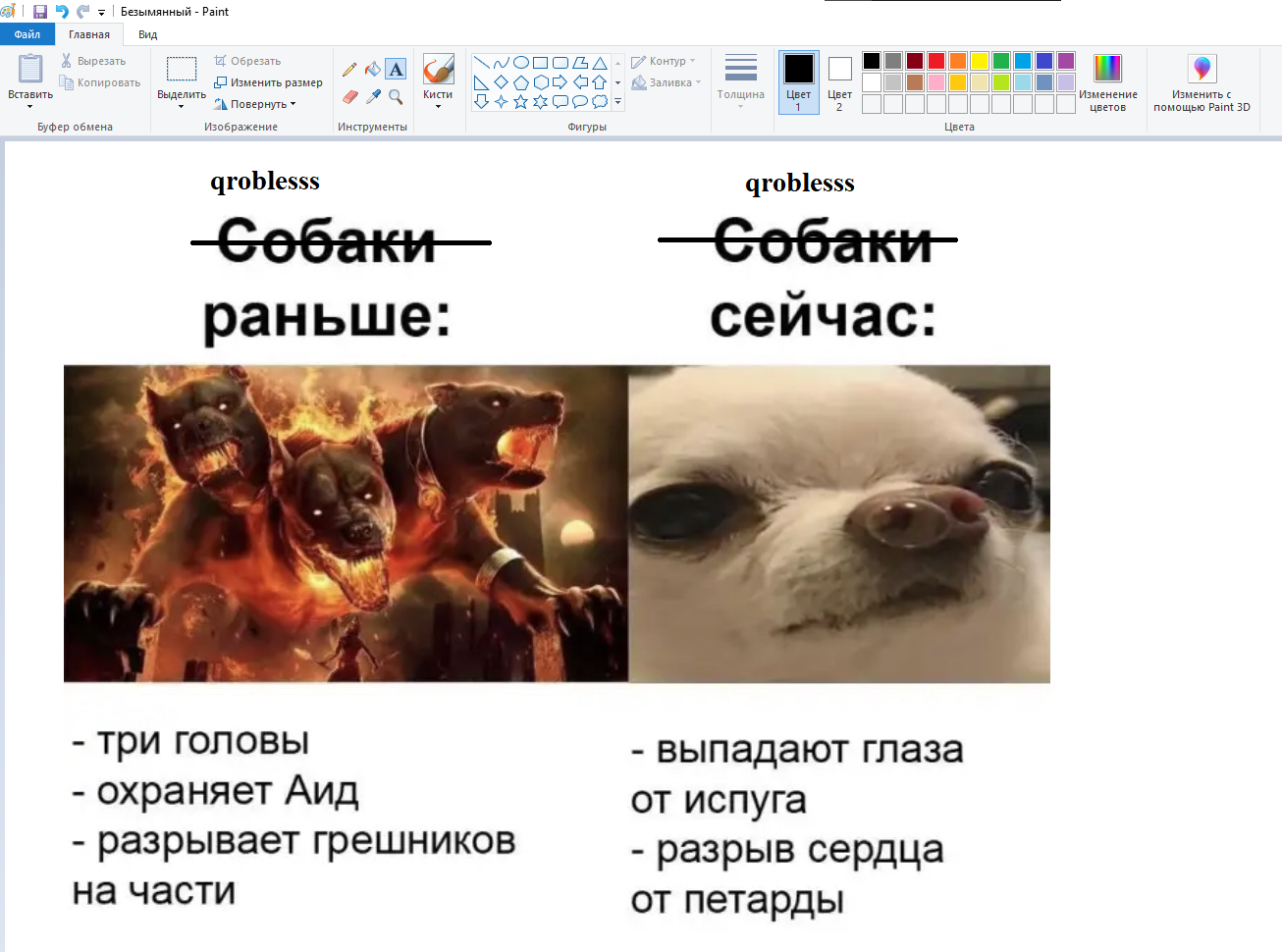
Task: Choose the five-point star shape
Action: (x=520, y=101)
